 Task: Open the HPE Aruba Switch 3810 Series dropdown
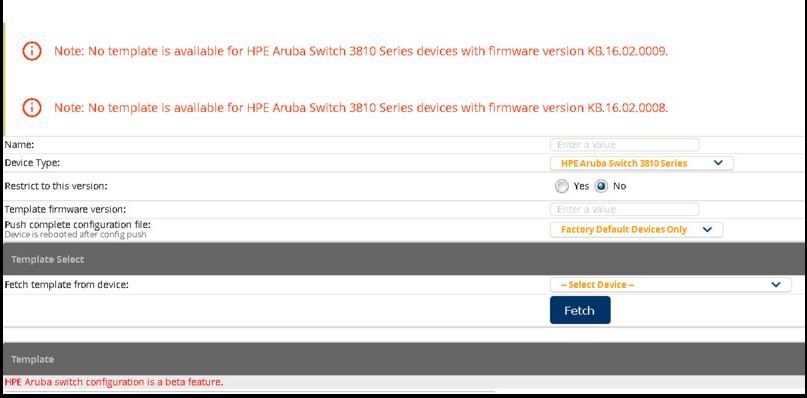641,163
